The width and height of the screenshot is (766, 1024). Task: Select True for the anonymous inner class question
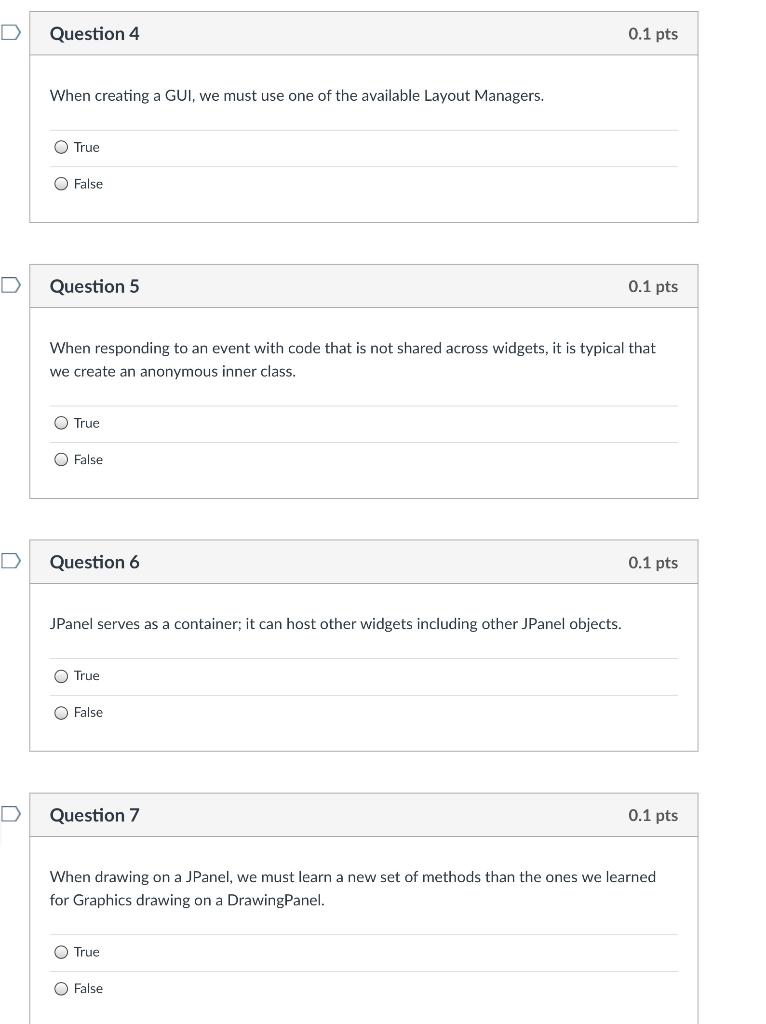click(x=61, y=423)
